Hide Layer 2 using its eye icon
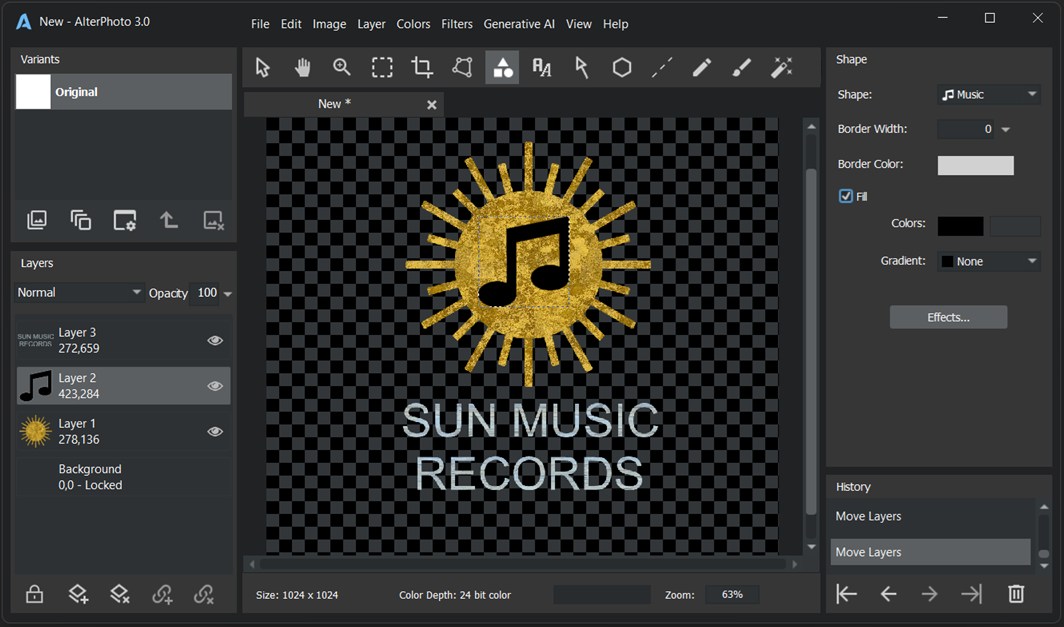The width and height of the screenshot is (1064, 627). (215, 386)
